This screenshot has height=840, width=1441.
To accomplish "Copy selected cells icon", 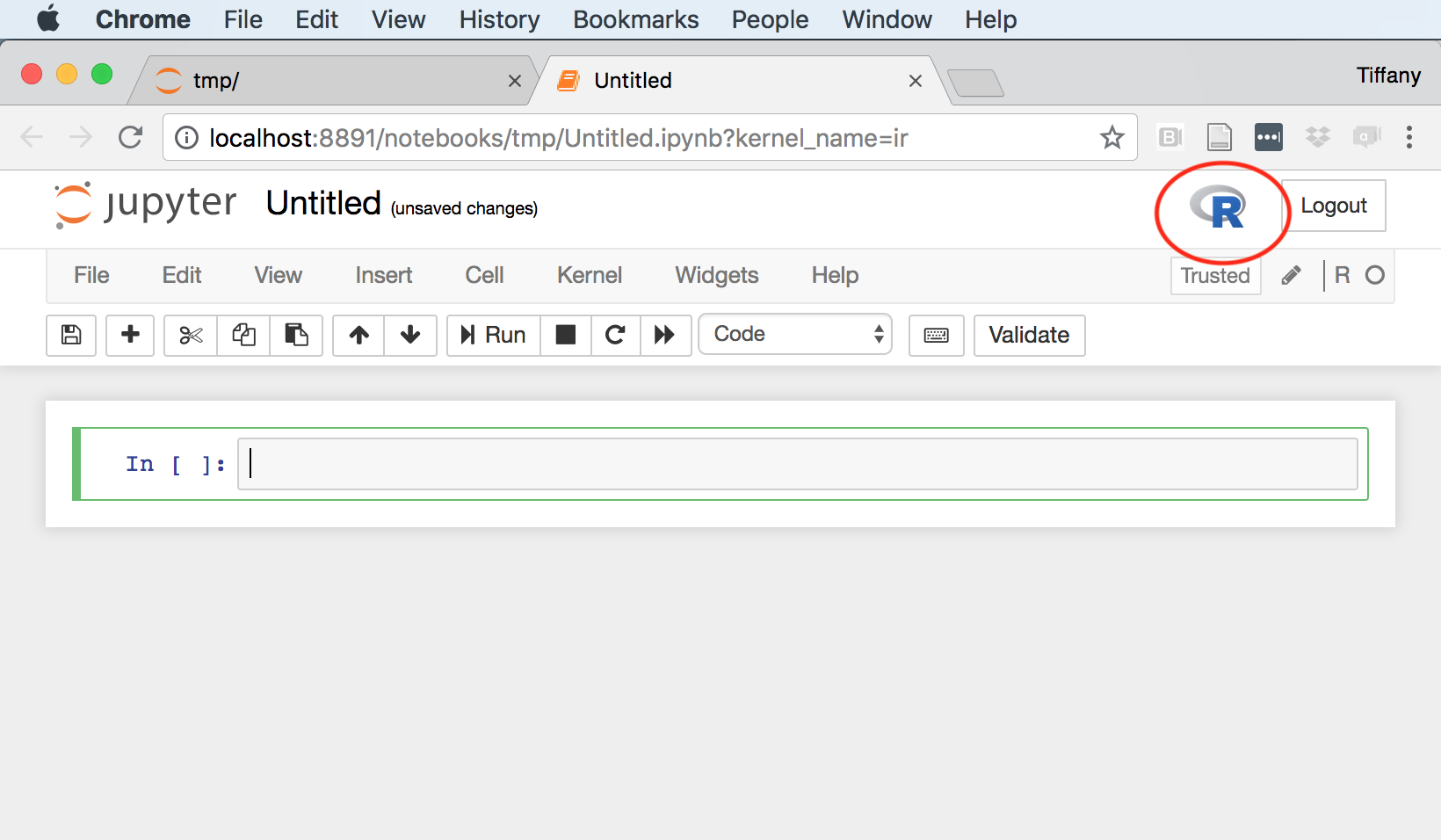I will tap(243, 335).
